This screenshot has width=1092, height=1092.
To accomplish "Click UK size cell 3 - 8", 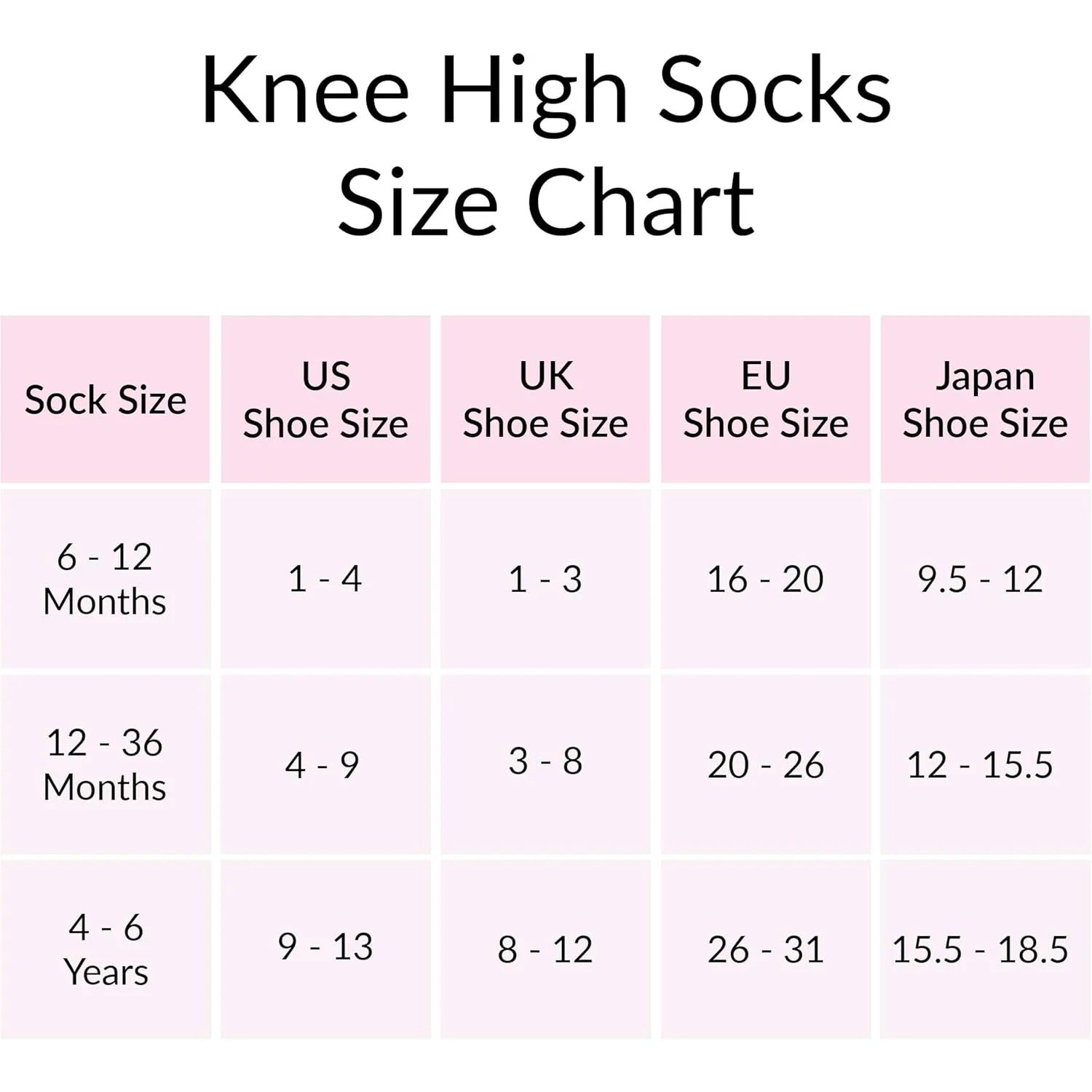I will pos(545,761).
